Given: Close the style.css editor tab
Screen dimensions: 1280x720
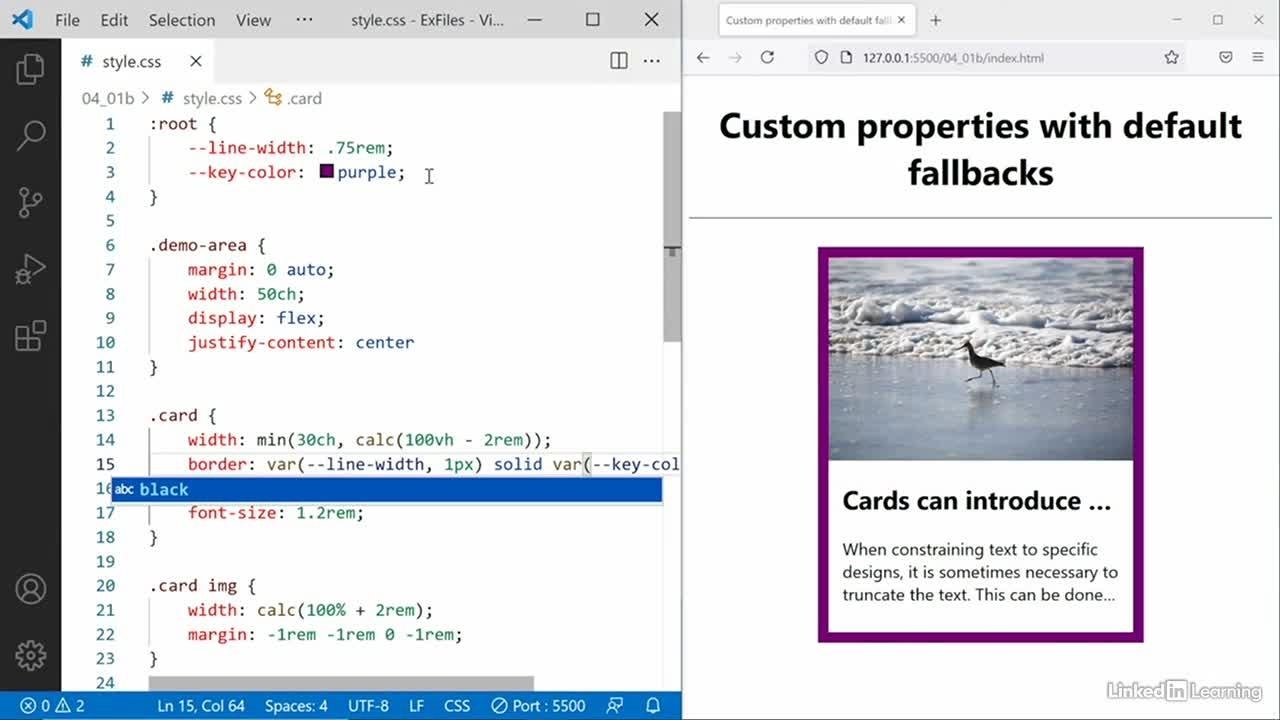Looking at the screenshot, I should pyautogui.click(x=196, y=61).
